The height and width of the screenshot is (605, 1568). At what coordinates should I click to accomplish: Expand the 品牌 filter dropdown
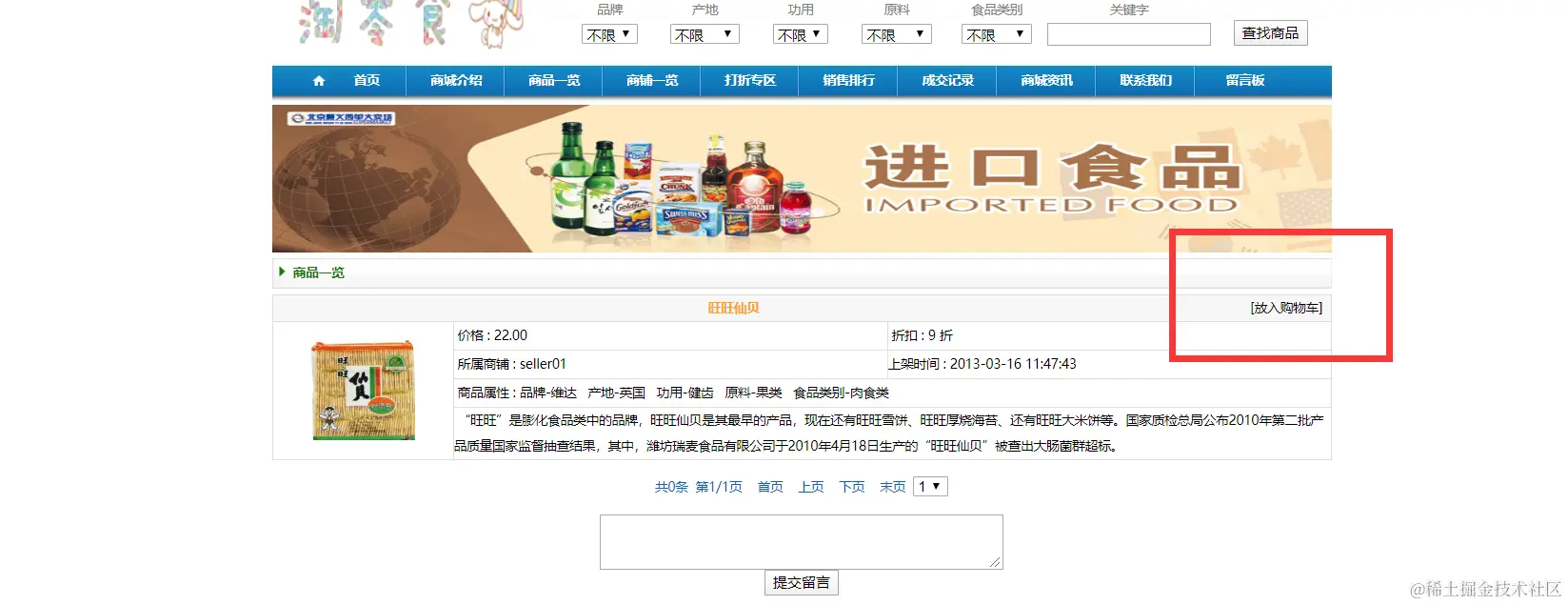pyautogui.click(x=609, y=34)
